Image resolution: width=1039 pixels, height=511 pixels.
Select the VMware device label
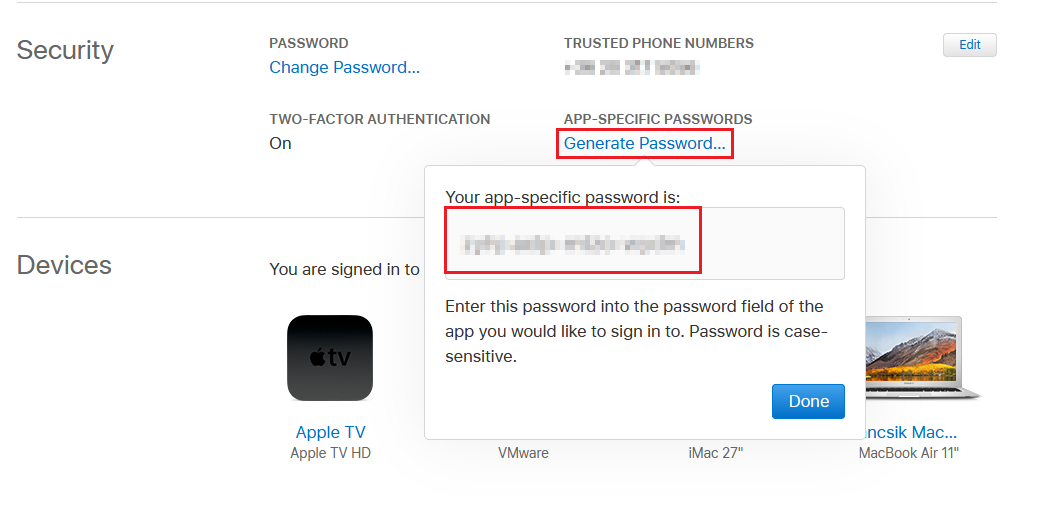523,453
